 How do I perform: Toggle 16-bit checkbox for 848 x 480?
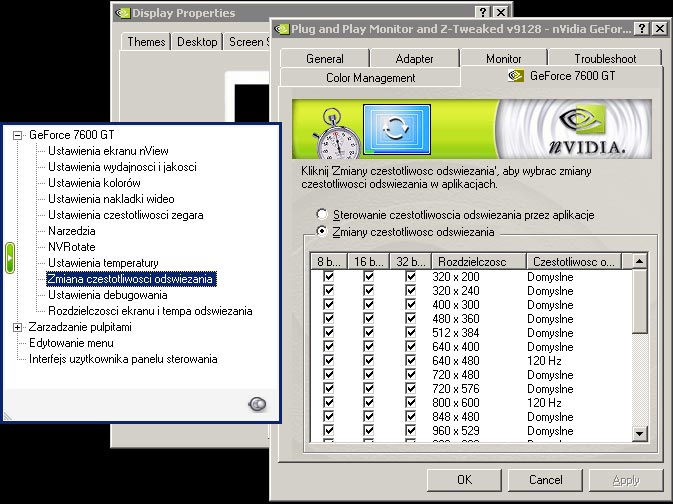[369, 416]
